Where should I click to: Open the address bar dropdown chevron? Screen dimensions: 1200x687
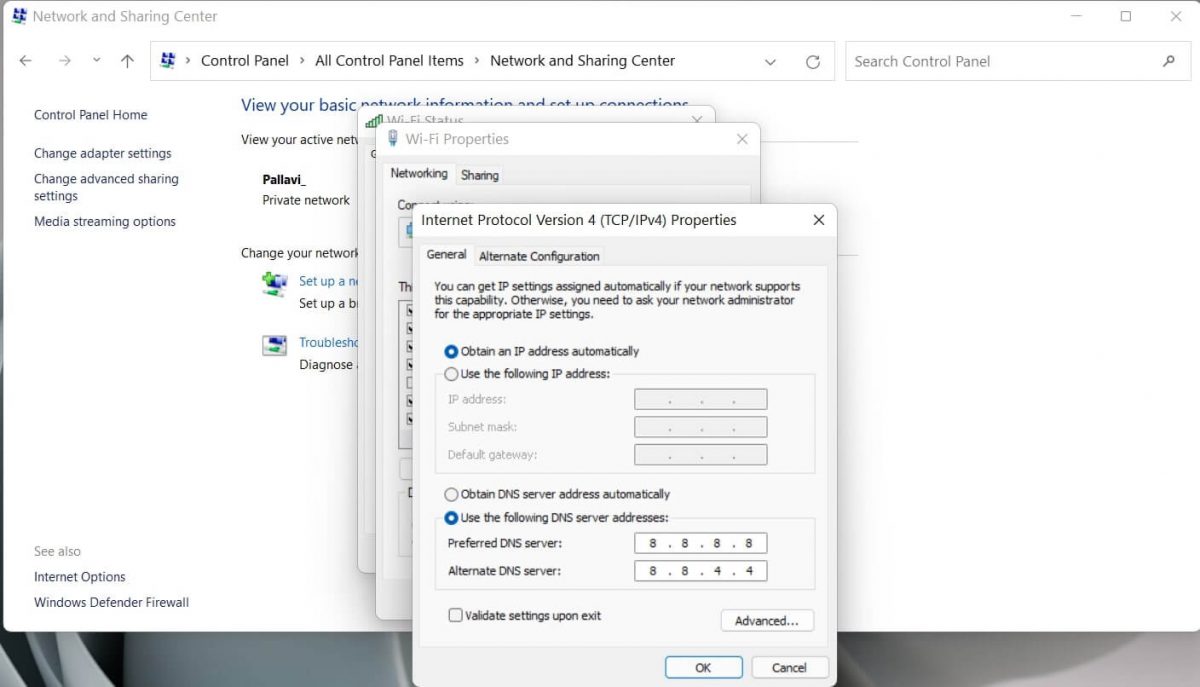coord(770,61)
